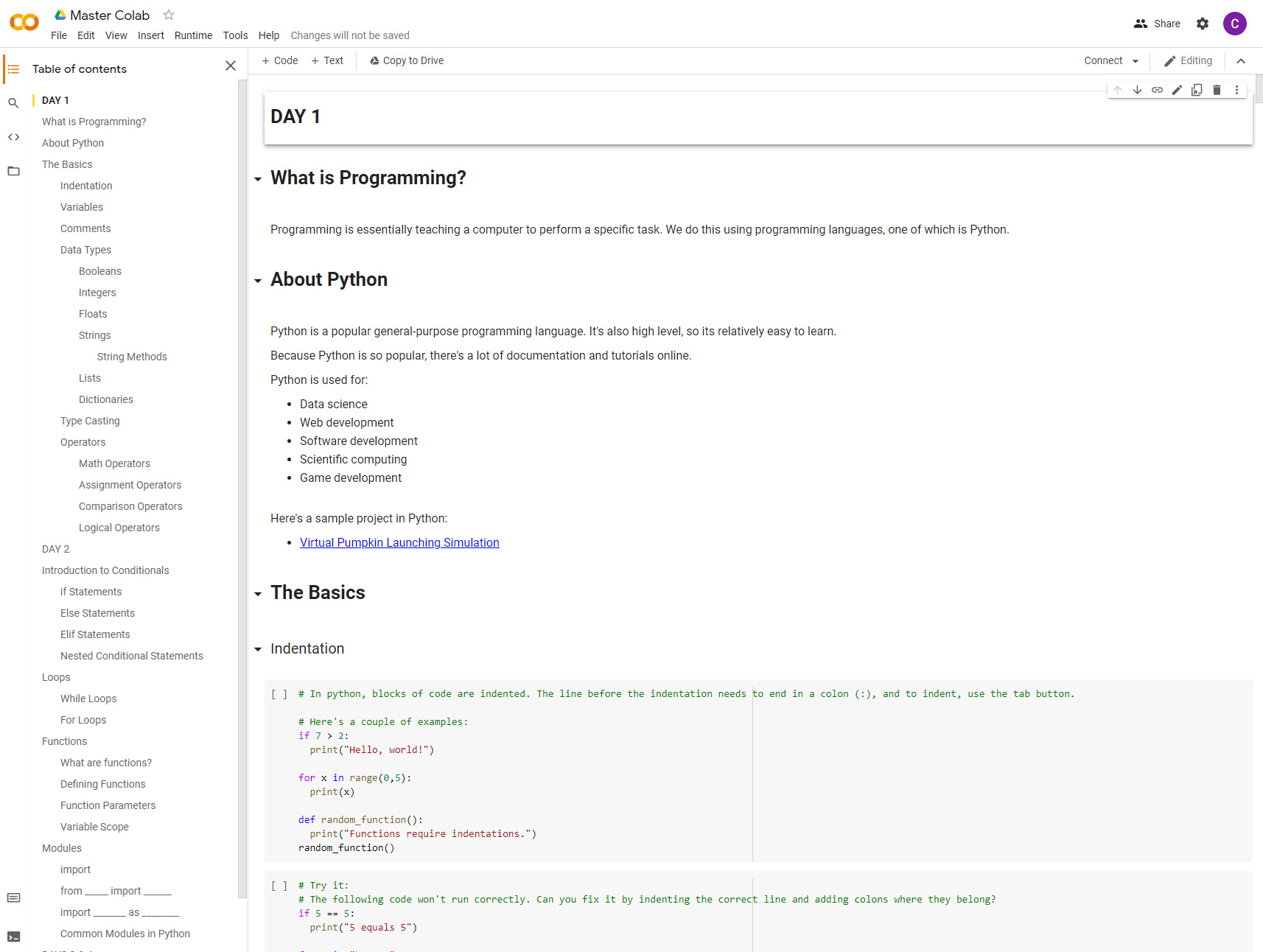This screenshot has height=952, width=1263.
Task: Jump to Dictionaries in table of contents
Action: tap(106, 399)
